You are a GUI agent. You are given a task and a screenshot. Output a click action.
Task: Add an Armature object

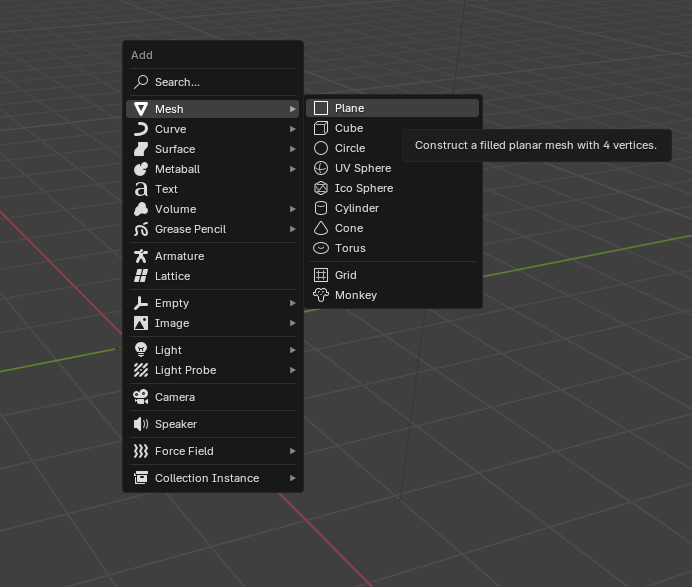click(213, 256)
